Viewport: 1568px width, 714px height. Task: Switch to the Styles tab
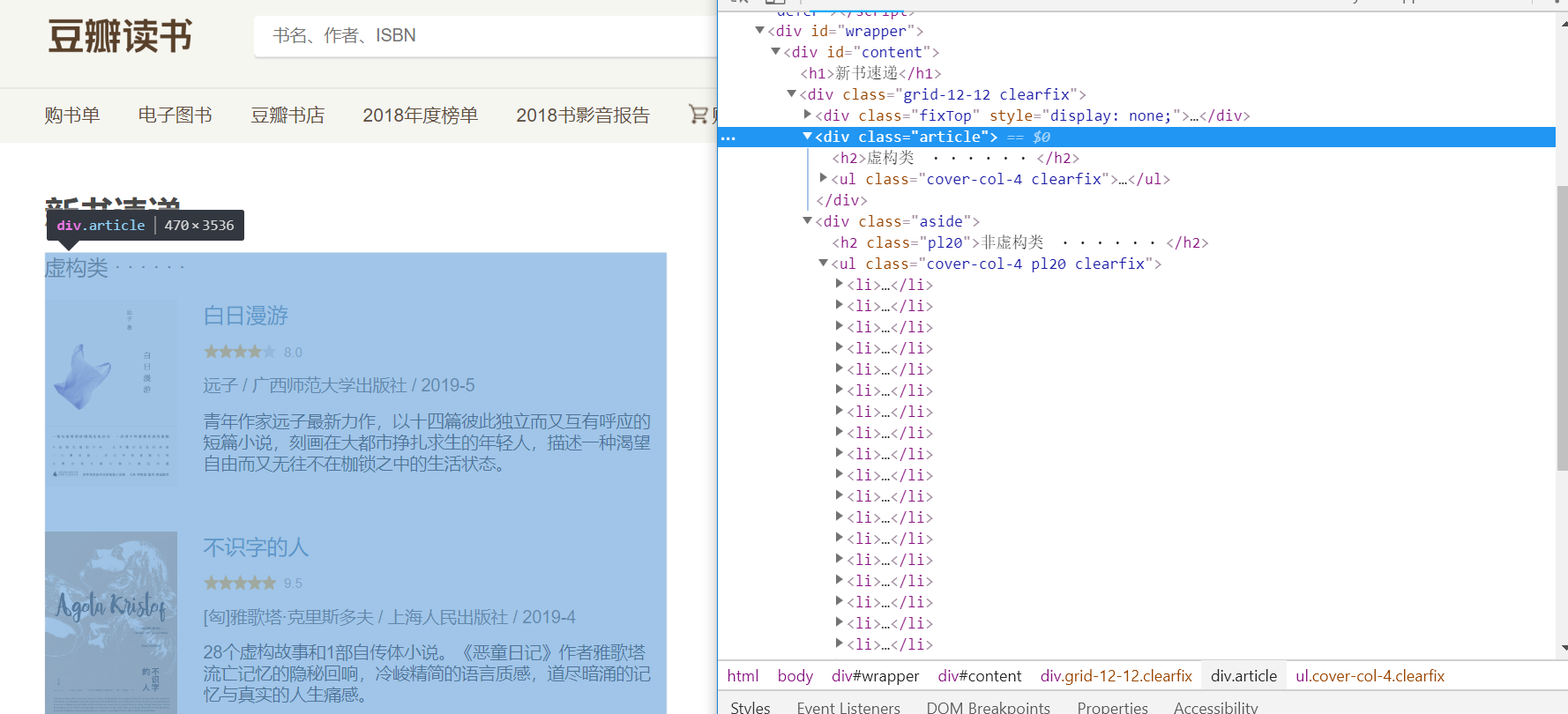point(750,707)
